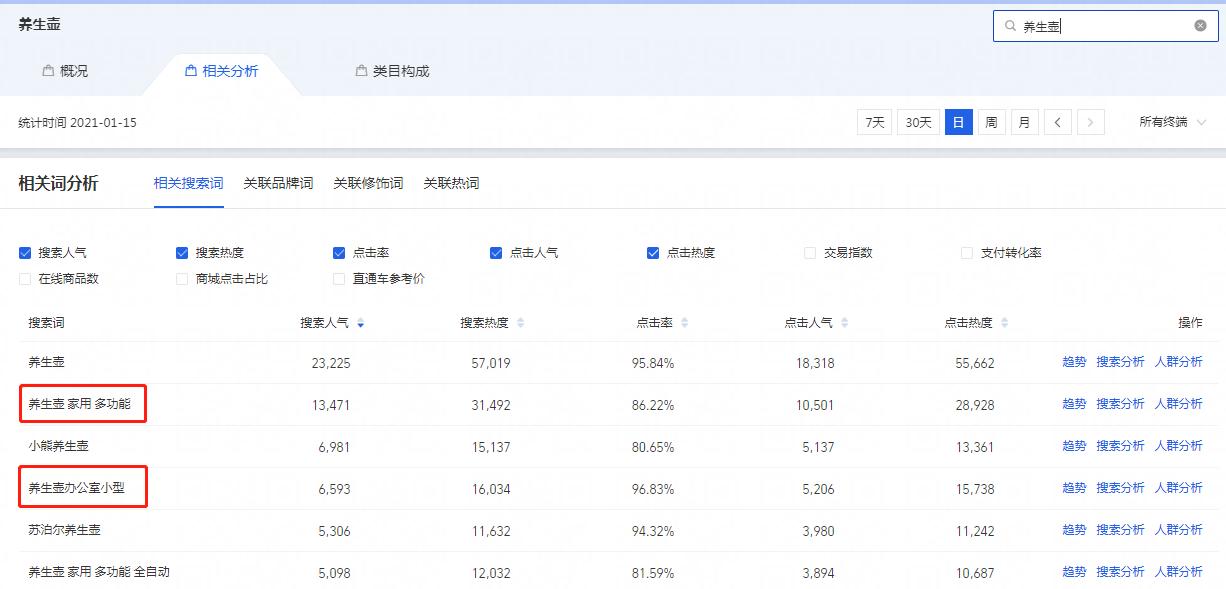Clear the search box with the X icon
1226x589 pixels.
(1200, 26)
